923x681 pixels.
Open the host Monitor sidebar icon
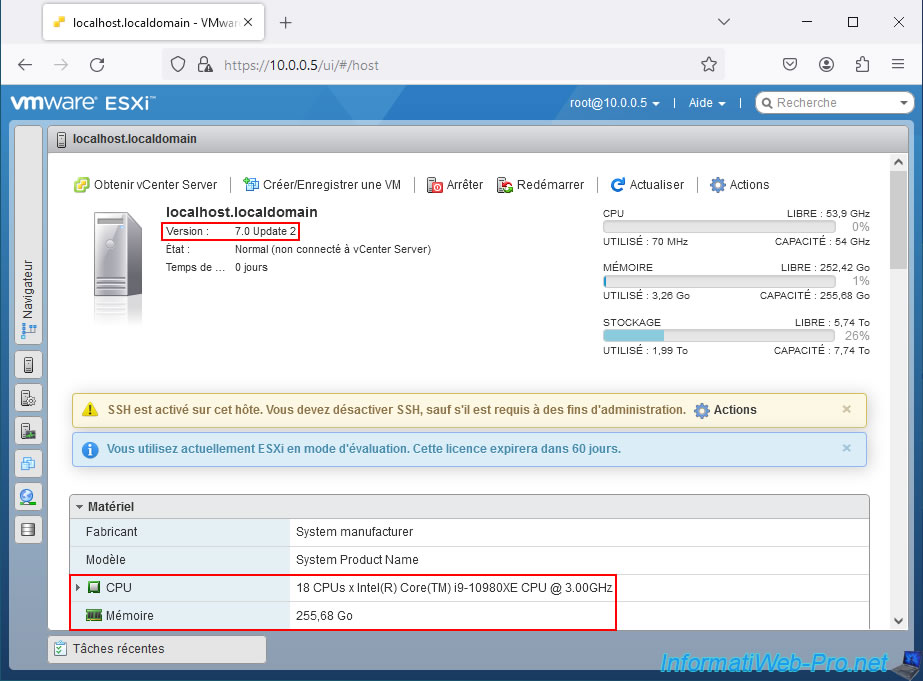click(28, 431)
